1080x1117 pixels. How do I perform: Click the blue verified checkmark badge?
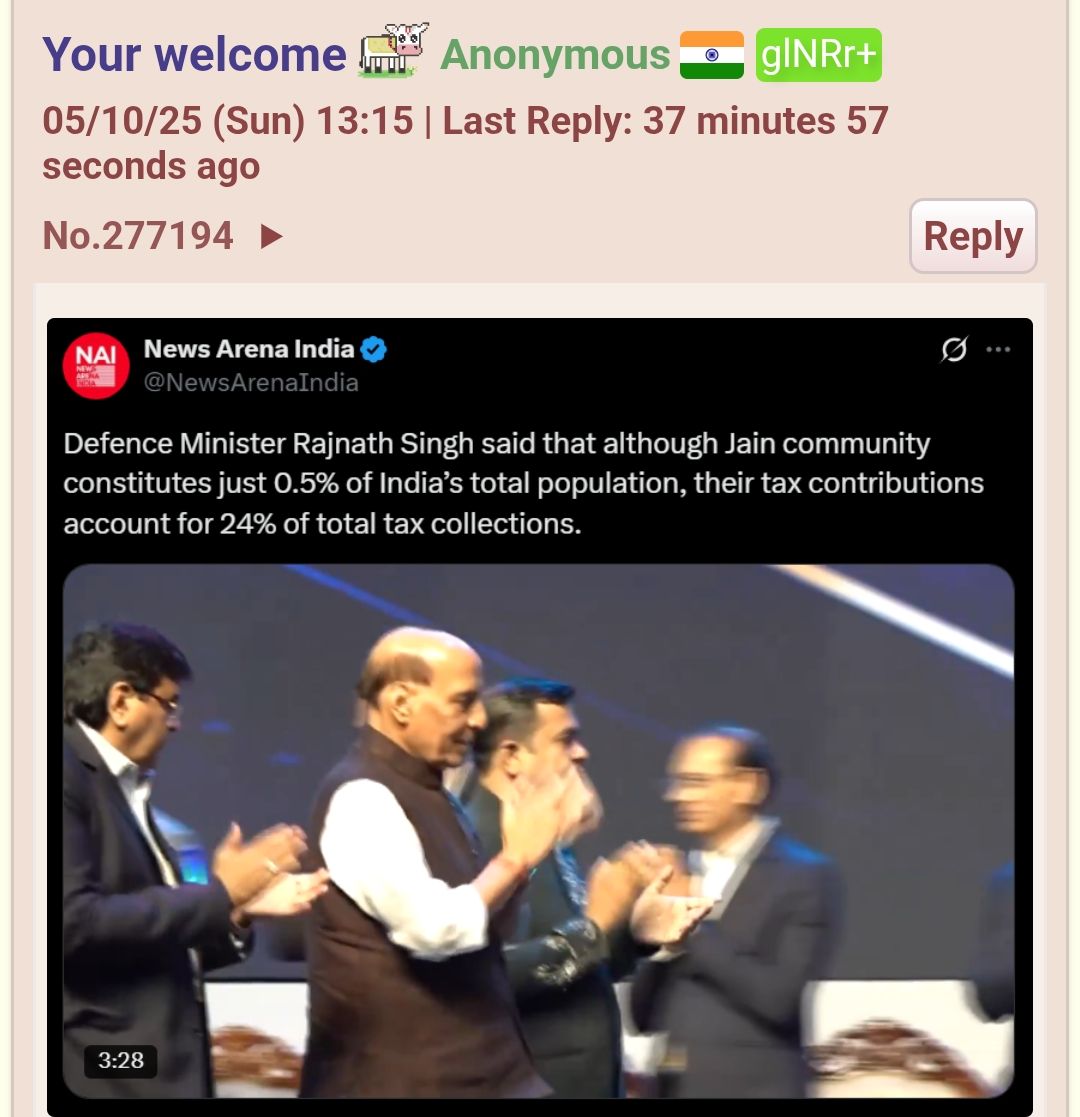point(373,350)
